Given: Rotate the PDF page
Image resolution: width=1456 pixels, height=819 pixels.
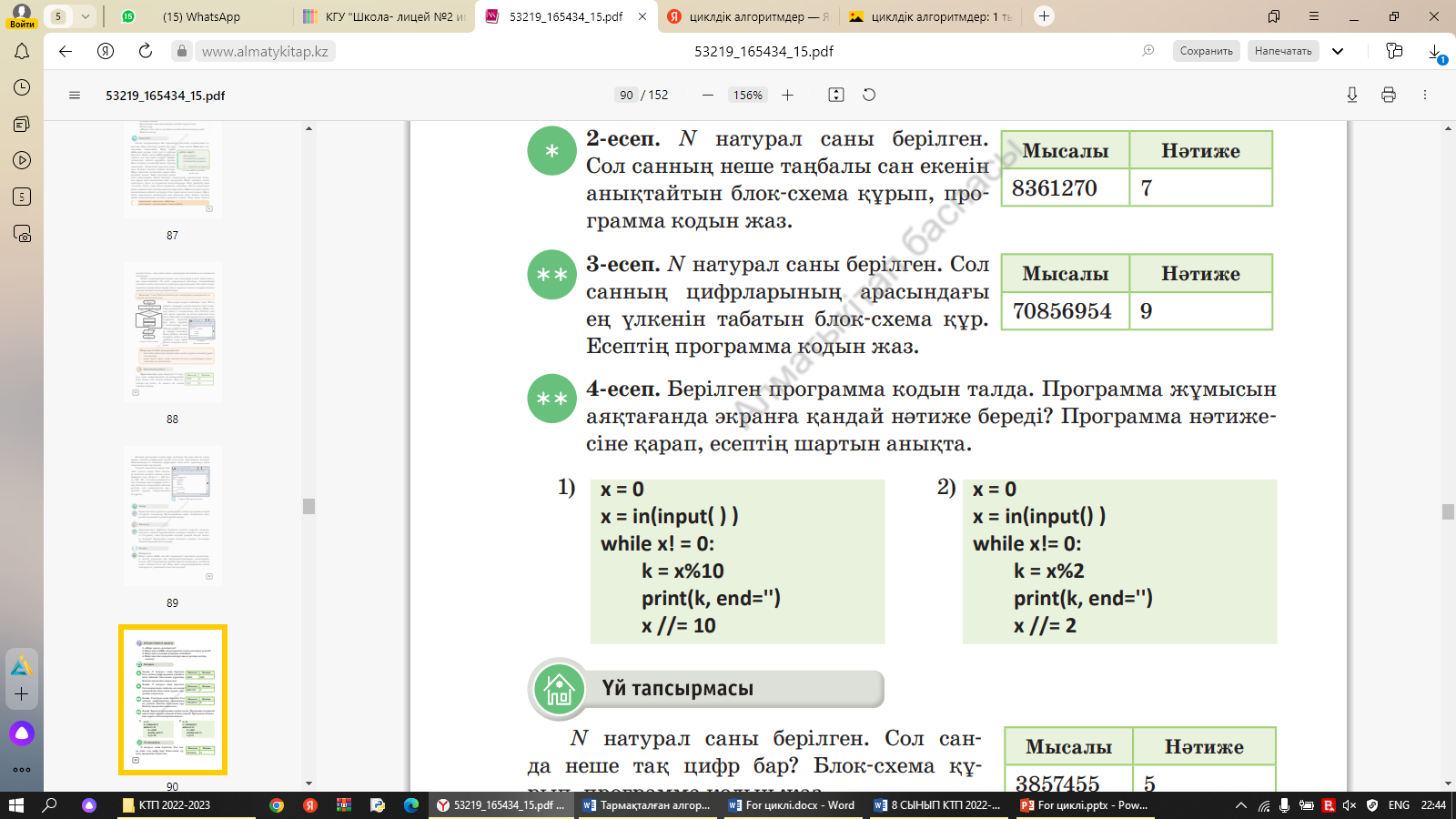Looking at the screenshot, I should (x=869, y=95).
